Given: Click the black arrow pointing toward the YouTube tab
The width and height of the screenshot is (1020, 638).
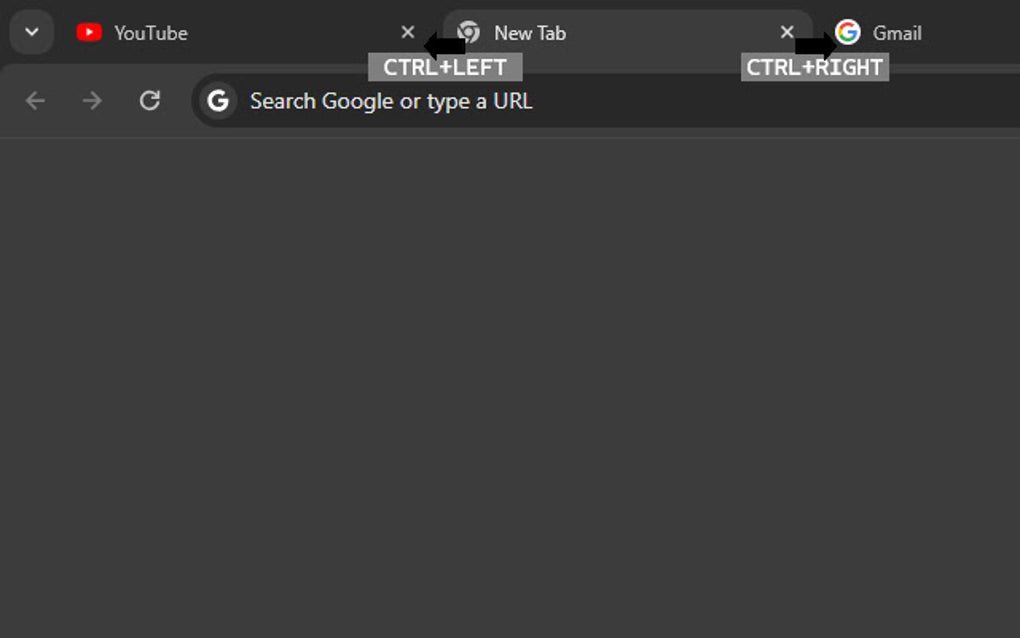Looking at the screenshot, I should click(446, 45).
